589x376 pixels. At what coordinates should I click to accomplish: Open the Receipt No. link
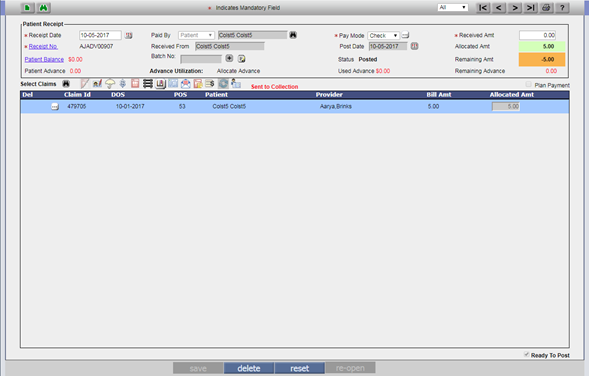click(x=43, y=47)
